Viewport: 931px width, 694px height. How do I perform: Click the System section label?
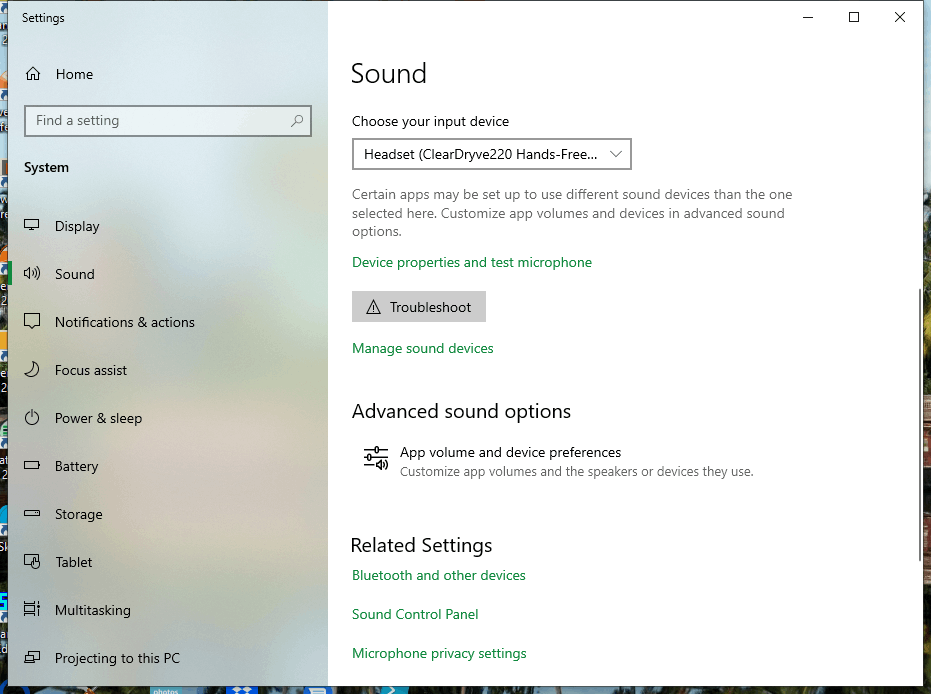point(46,167)
